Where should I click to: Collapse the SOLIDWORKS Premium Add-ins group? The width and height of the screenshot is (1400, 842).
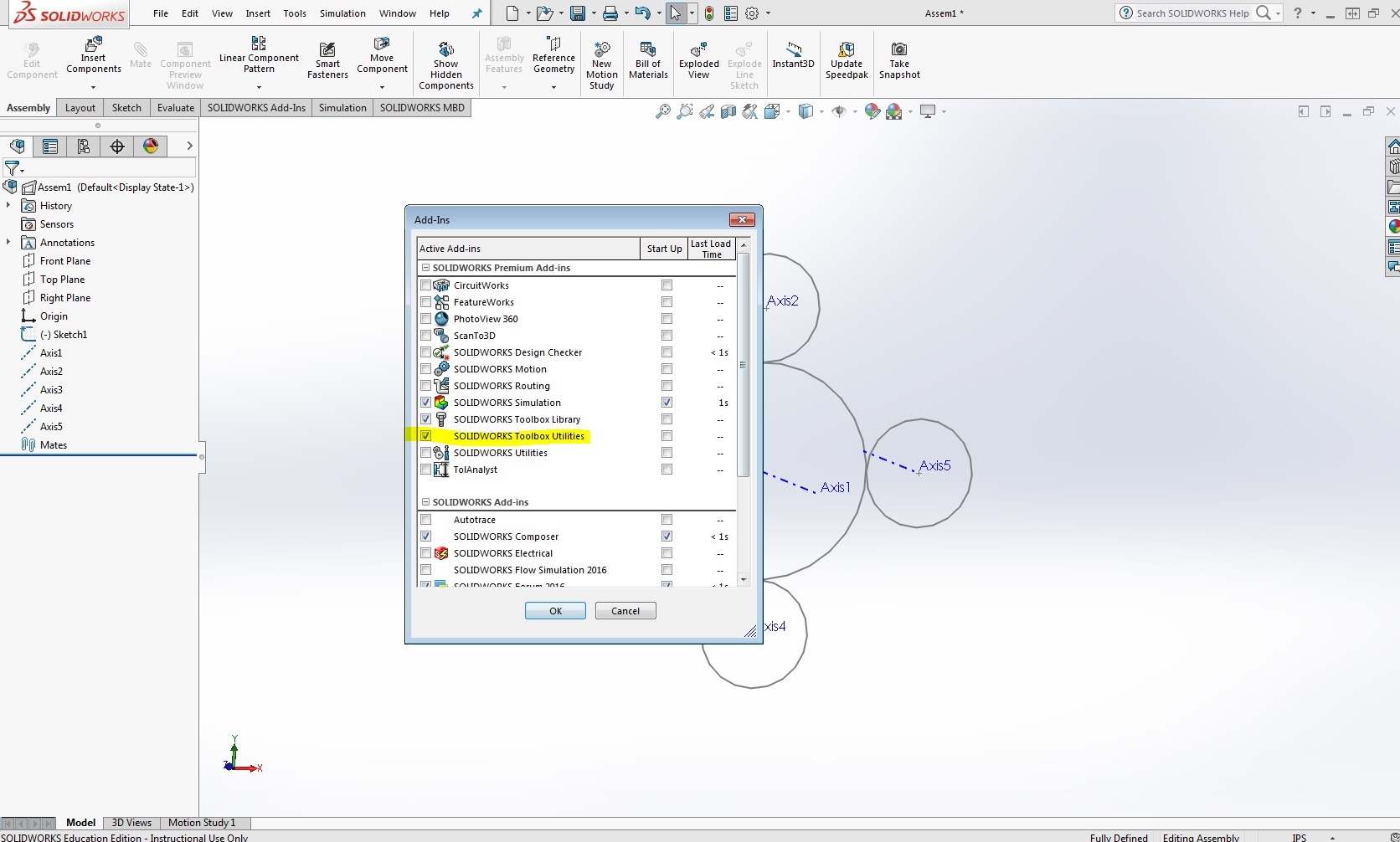click(x=425, y=268)
